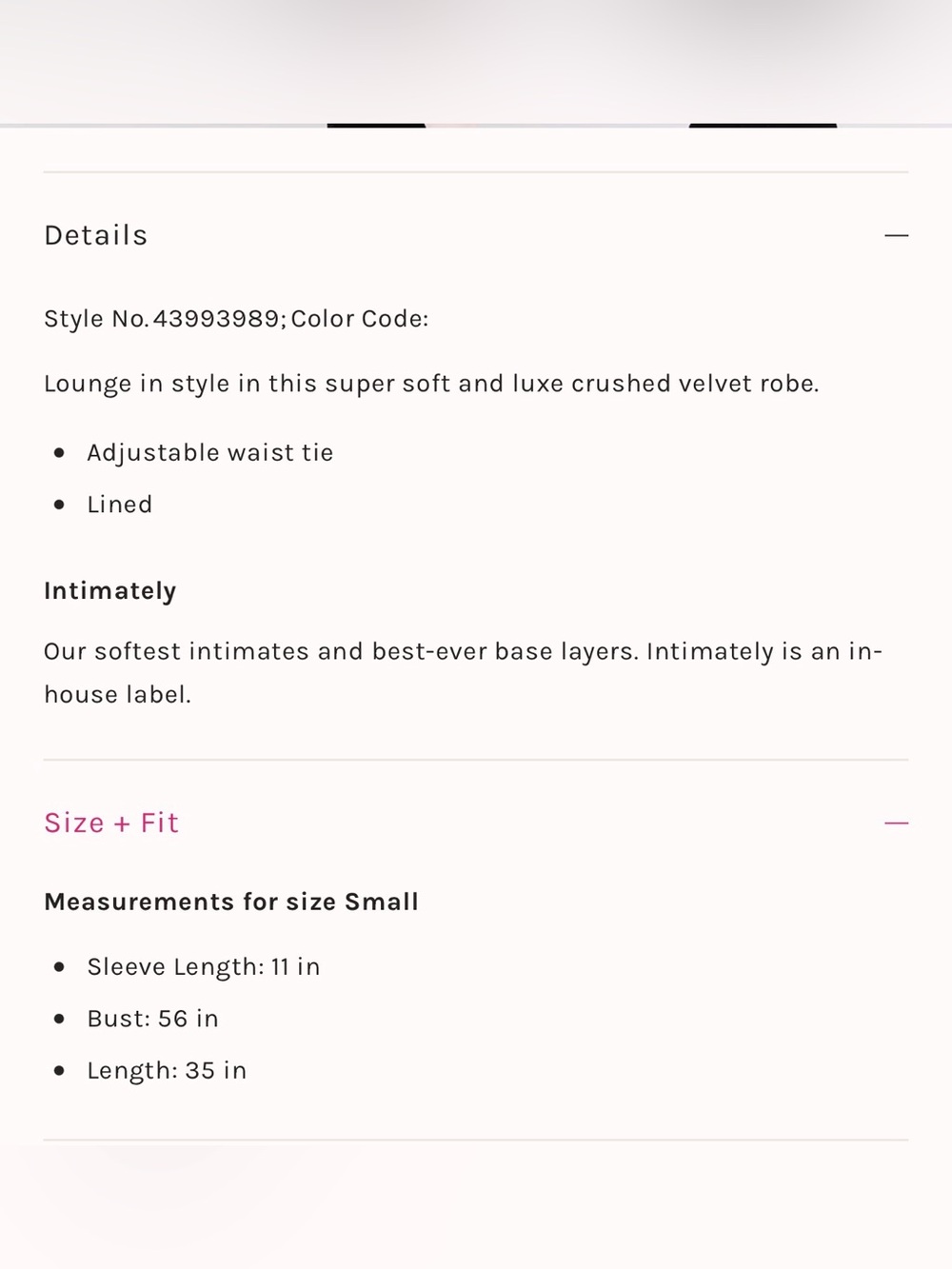Click the Length: 35 in item
Viewport: 952px width, 1269px height.
click(167, 1070)
